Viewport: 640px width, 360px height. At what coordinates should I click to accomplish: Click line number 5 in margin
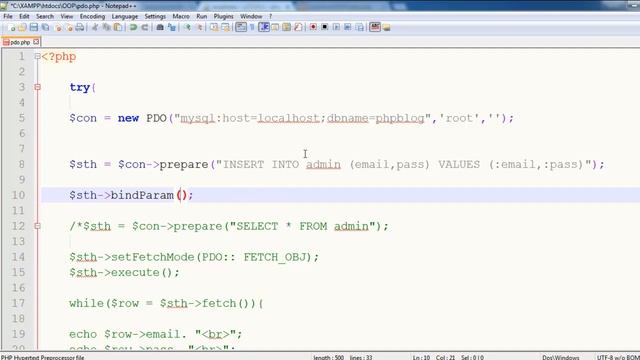coord(22,118)
